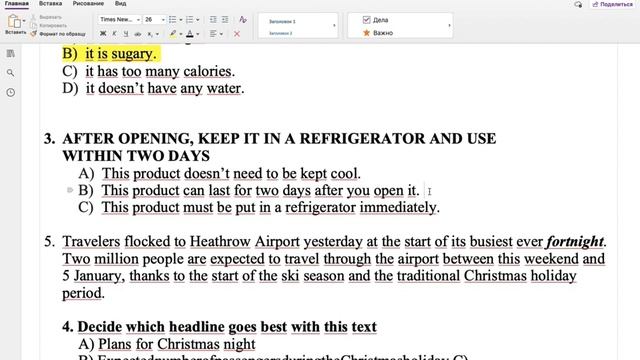Click Вырезать (cut) command
Viewport: 640px width, 360px height.
click(46, 17)
